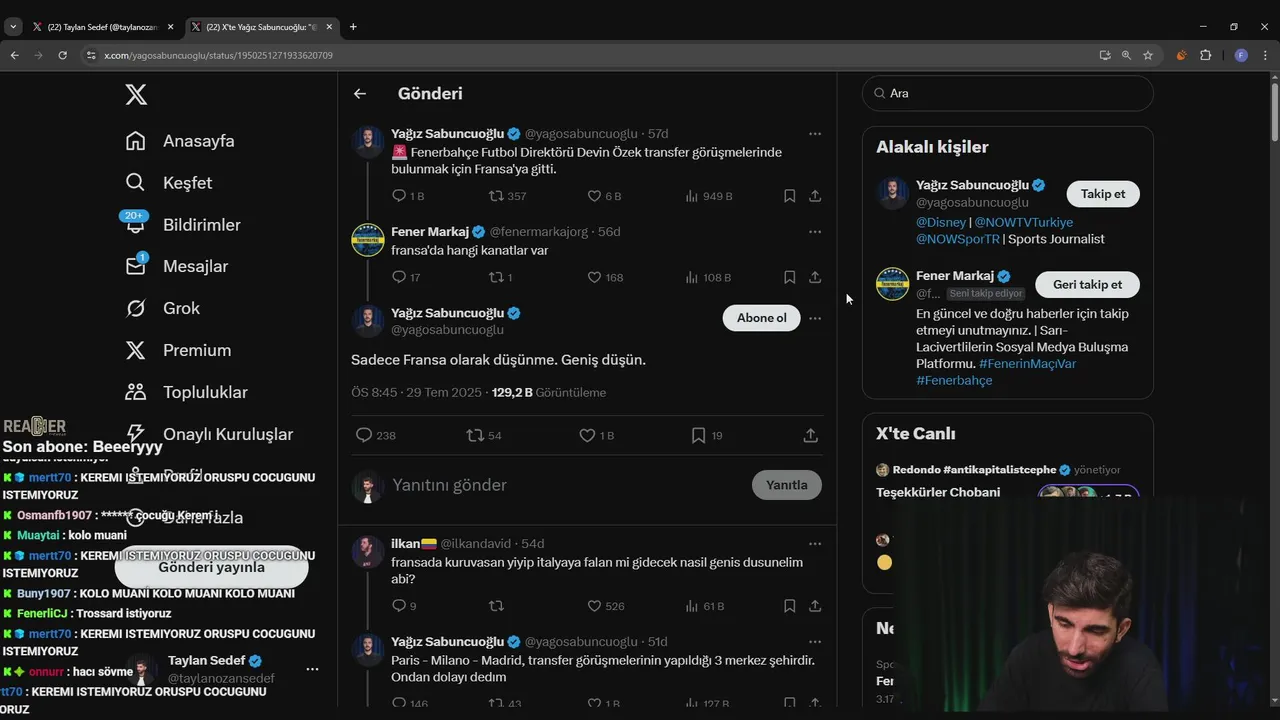Viewport: 1280px width, 720px height.
Task: Bookmark ilkan comment
Action: (789, 606)
